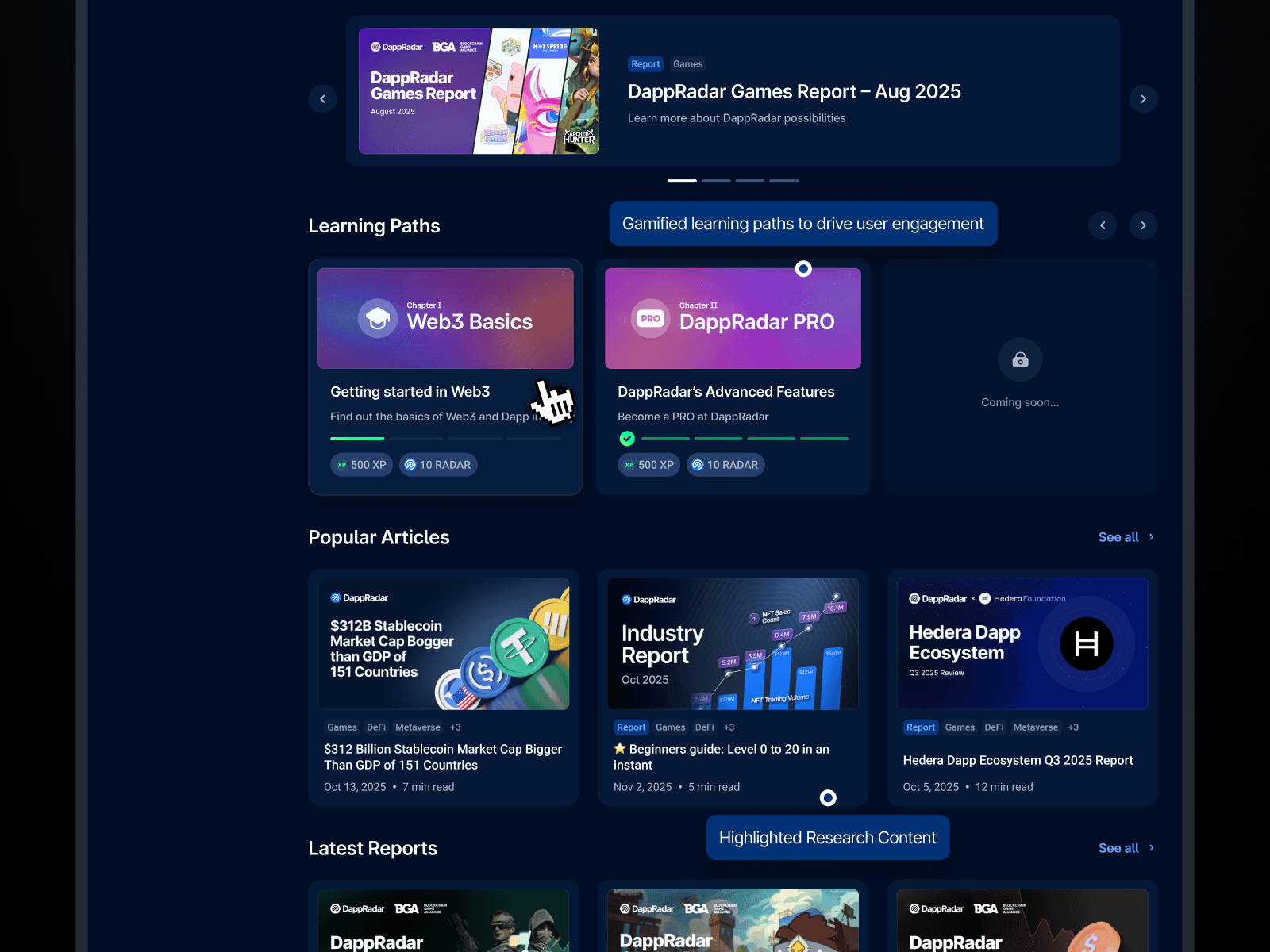Click 'Oct 13, 2025' date text
The height and width of the screenshot is (952, 1270).
(x=355, y=787)
